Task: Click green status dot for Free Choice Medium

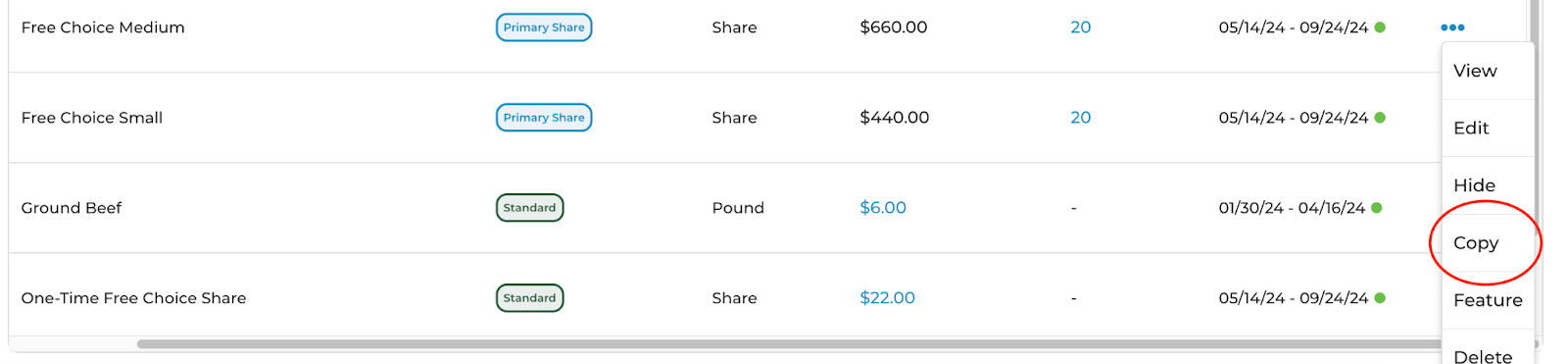Action: 1380,27
